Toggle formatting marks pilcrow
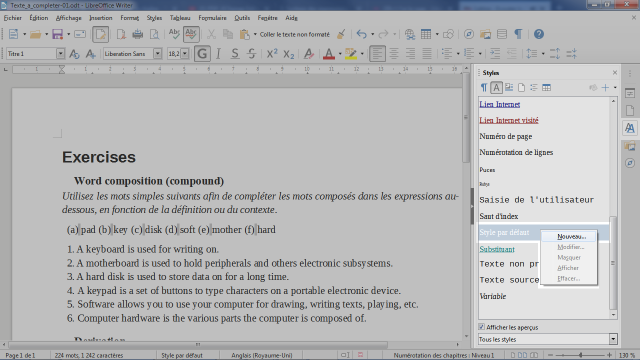640x360 pixels. (518, 34)
